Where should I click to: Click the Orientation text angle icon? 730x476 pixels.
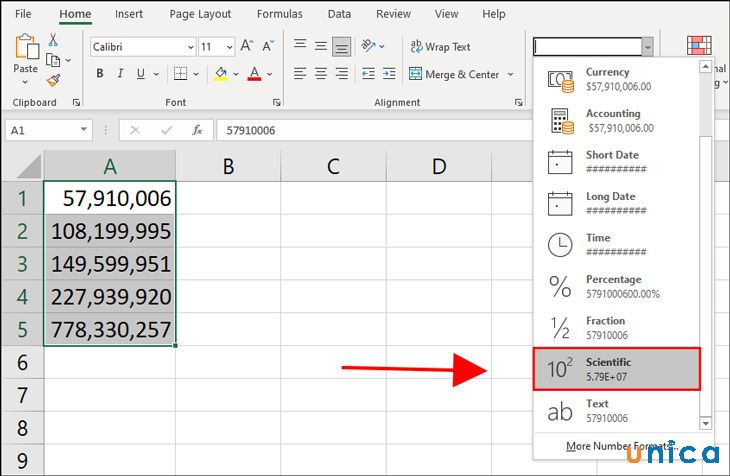pyautogui.click(x=368, y=46)
